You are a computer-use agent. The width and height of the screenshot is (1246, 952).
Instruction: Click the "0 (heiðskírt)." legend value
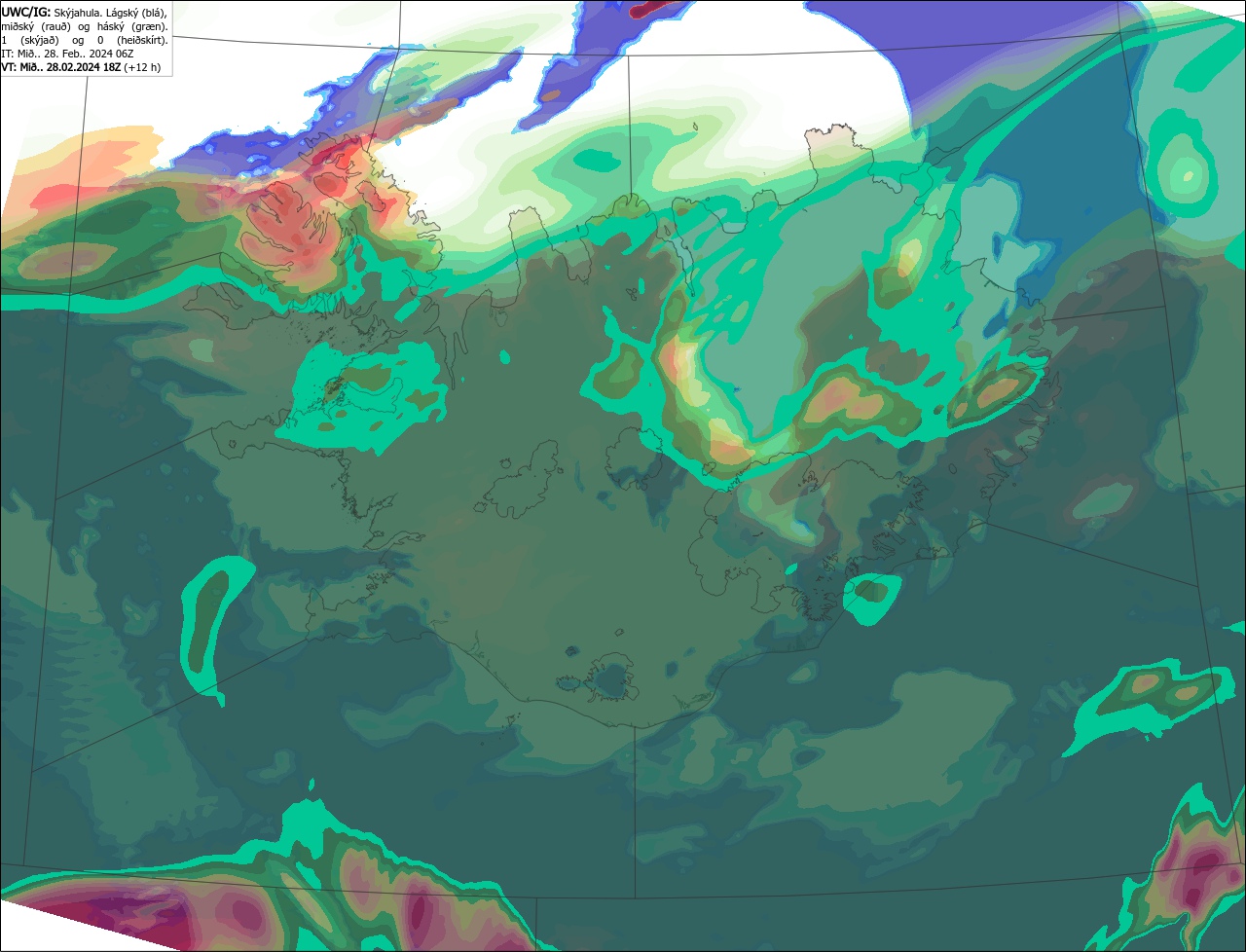click(132, 41)
